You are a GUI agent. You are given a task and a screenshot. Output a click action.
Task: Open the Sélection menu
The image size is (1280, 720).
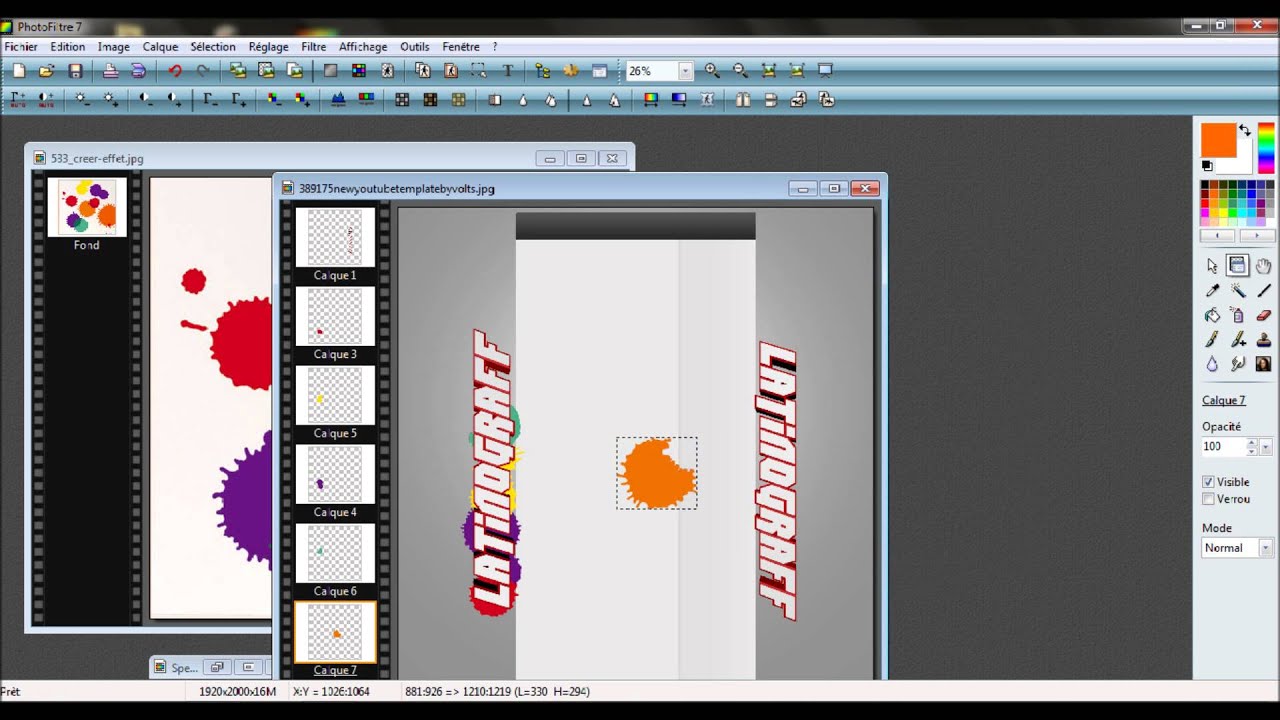pos(213,47)
